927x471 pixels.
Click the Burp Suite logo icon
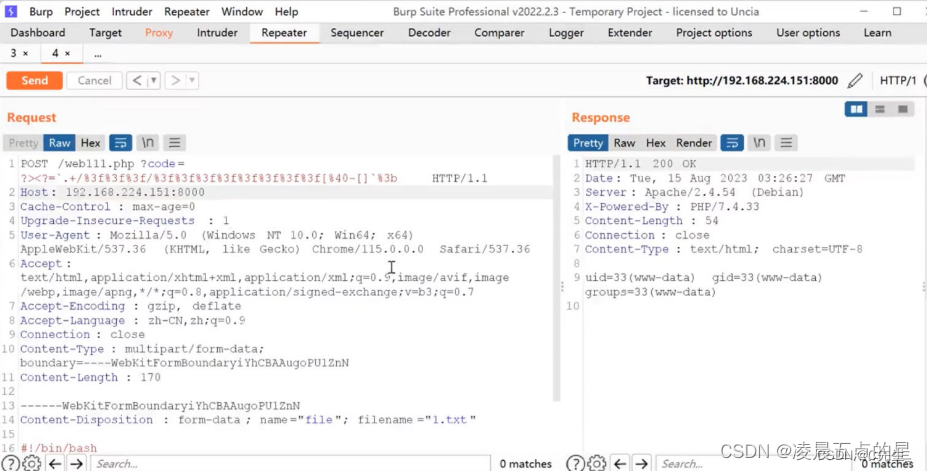click(x=11, y=11)
